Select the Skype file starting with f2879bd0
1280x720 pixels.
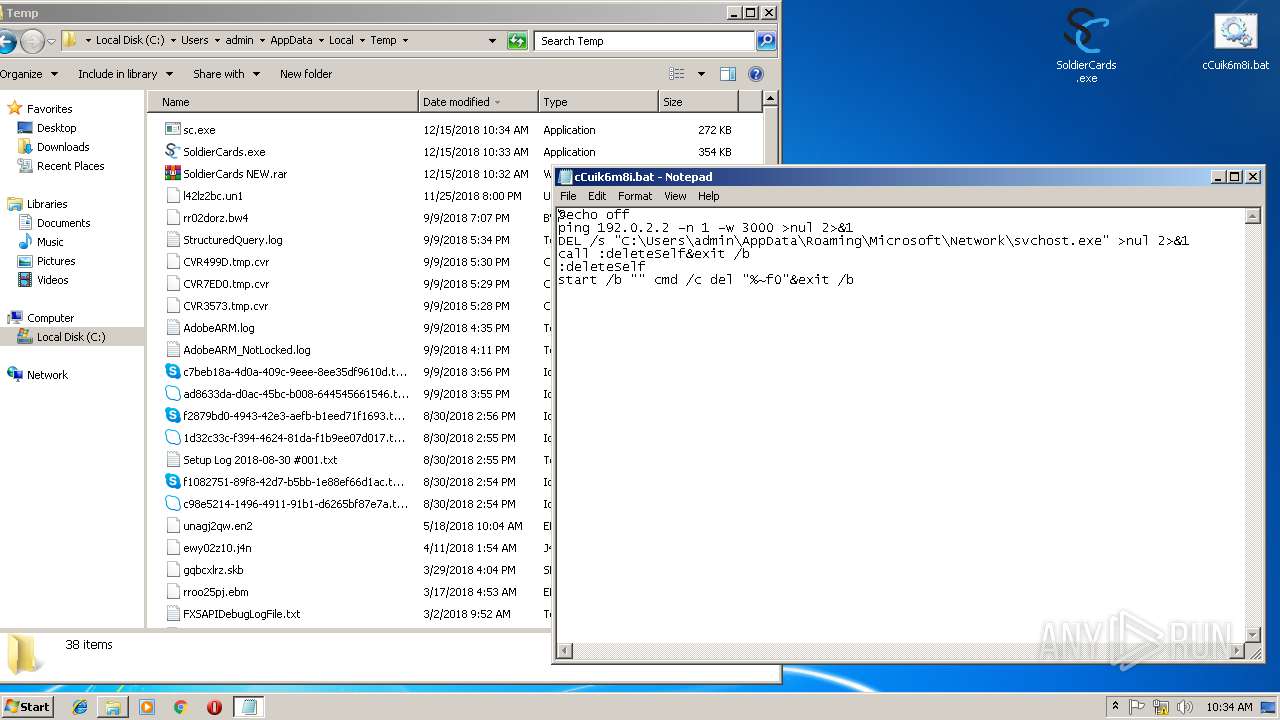point(295,416)
